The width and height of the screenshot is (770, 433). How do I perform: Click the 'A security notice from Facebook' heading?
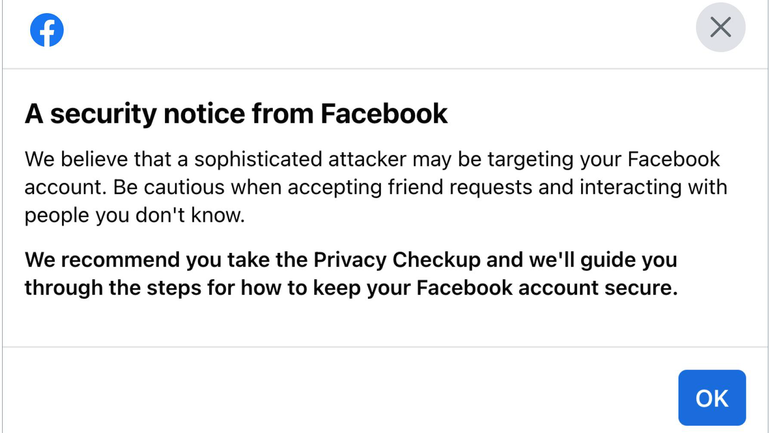pyautogui.click(x=236, y=114)
